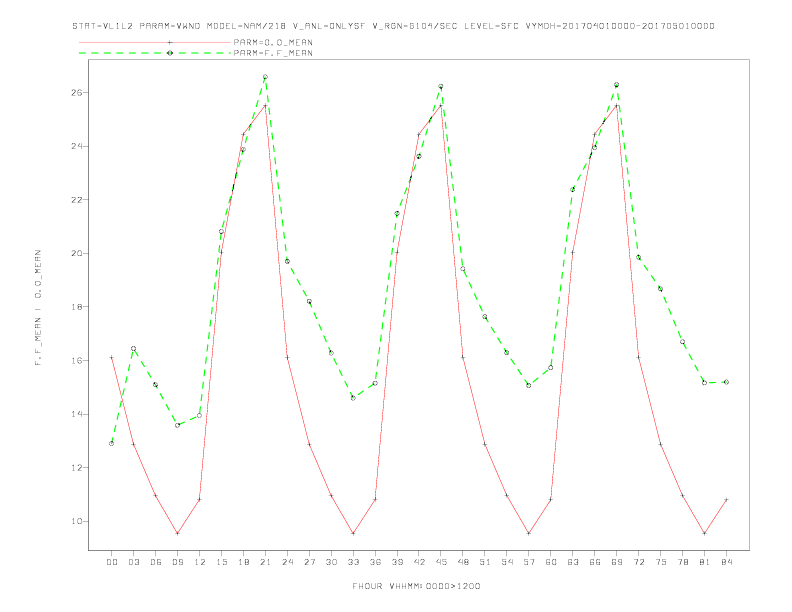Click the y-axis tick label 10
Image resolution: width=792 pixels, height=612 pixels.
click(x=77, y=521)
